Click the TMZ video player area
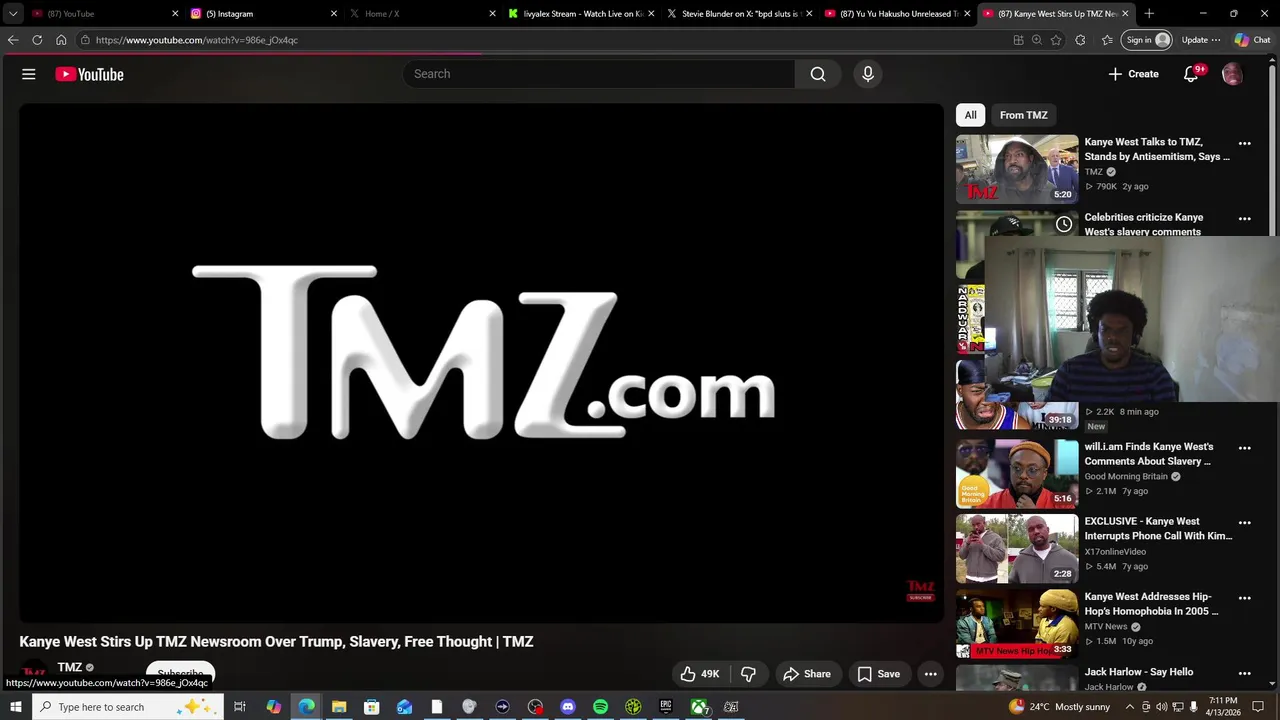 tap(481, 363)
